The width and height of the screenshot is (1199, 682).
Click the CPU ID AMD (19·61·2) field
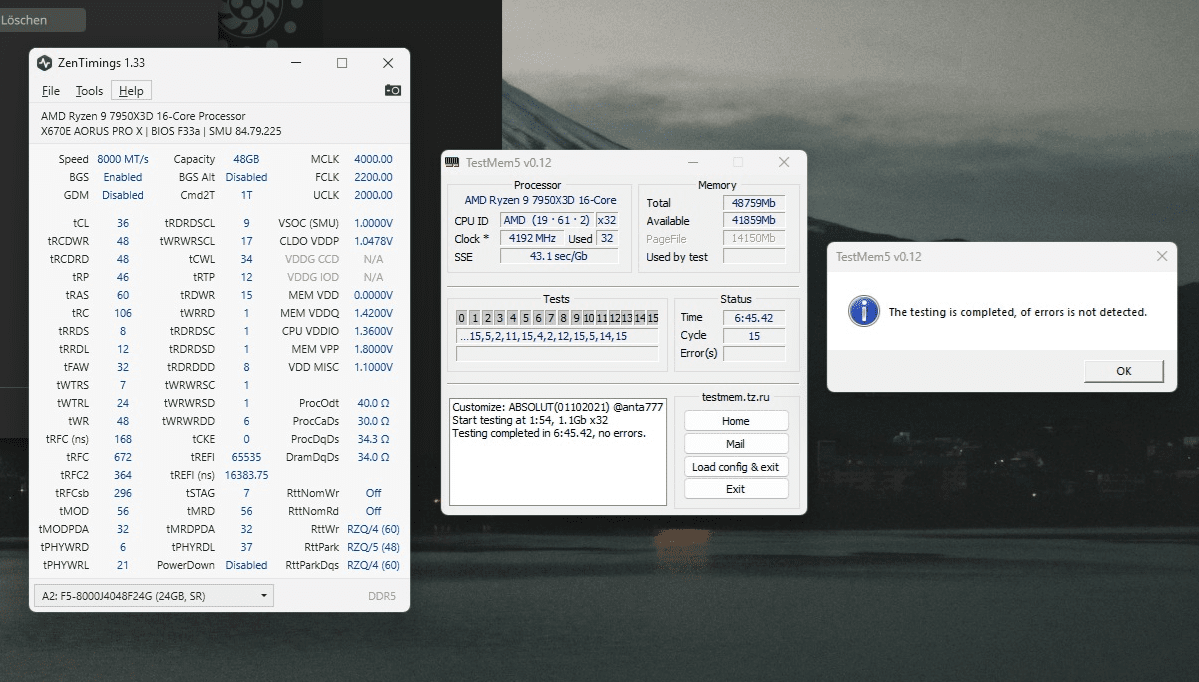pos(547,220)
